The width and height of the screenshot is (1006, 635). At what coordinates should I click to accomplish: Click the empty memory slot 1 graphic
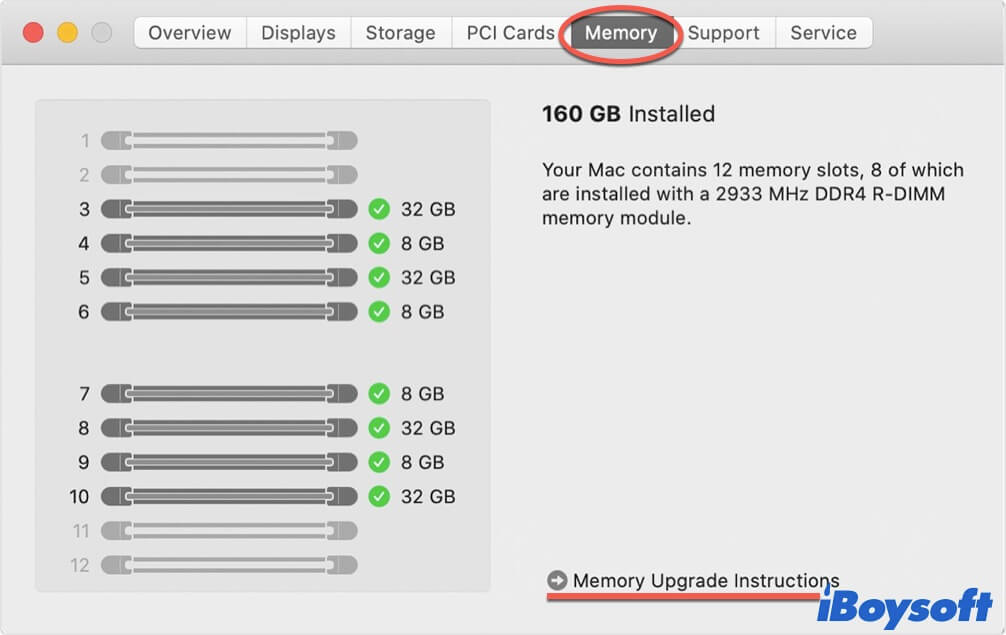point(229,141)
